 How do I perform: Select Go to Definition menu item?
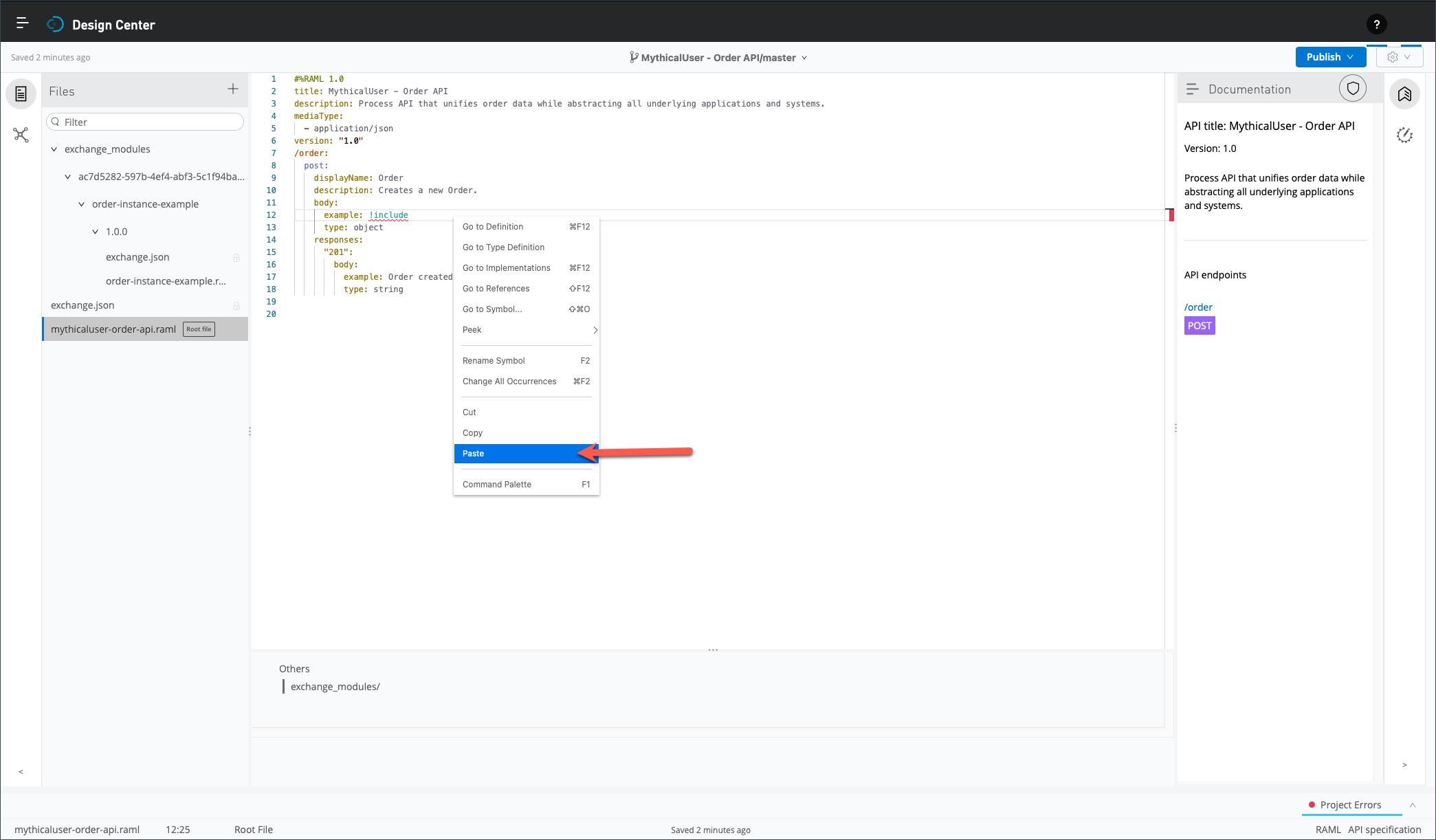[527, 227]
